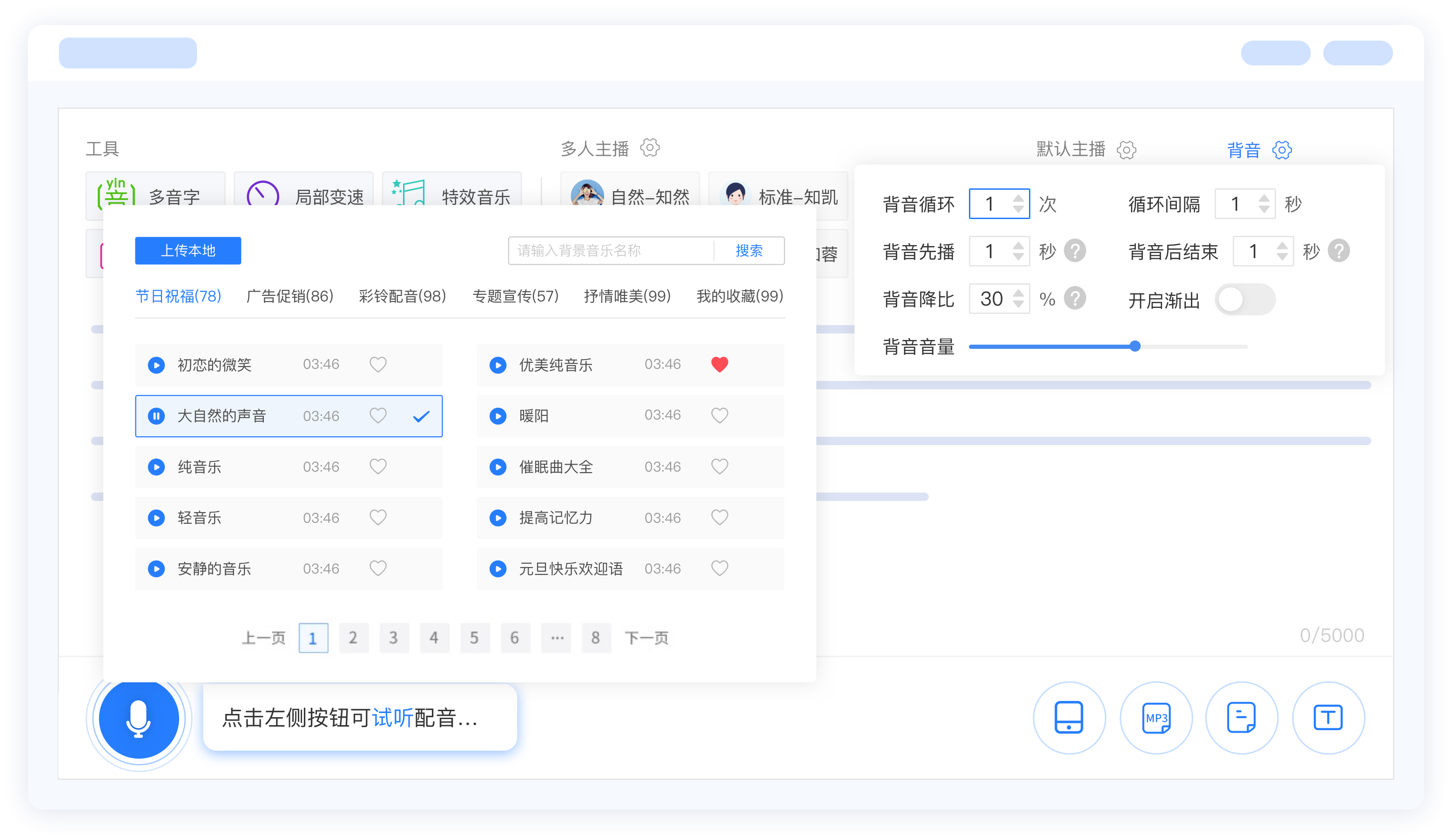This screenshot has height=840, width=1452.
Task: Open the 专题宣传(57) tab
Action: [x=516, y=296]
